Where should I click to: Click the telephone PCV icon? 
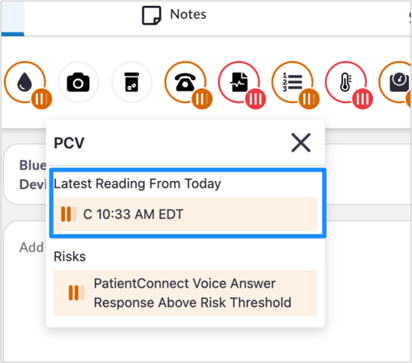tap(185, 82)
